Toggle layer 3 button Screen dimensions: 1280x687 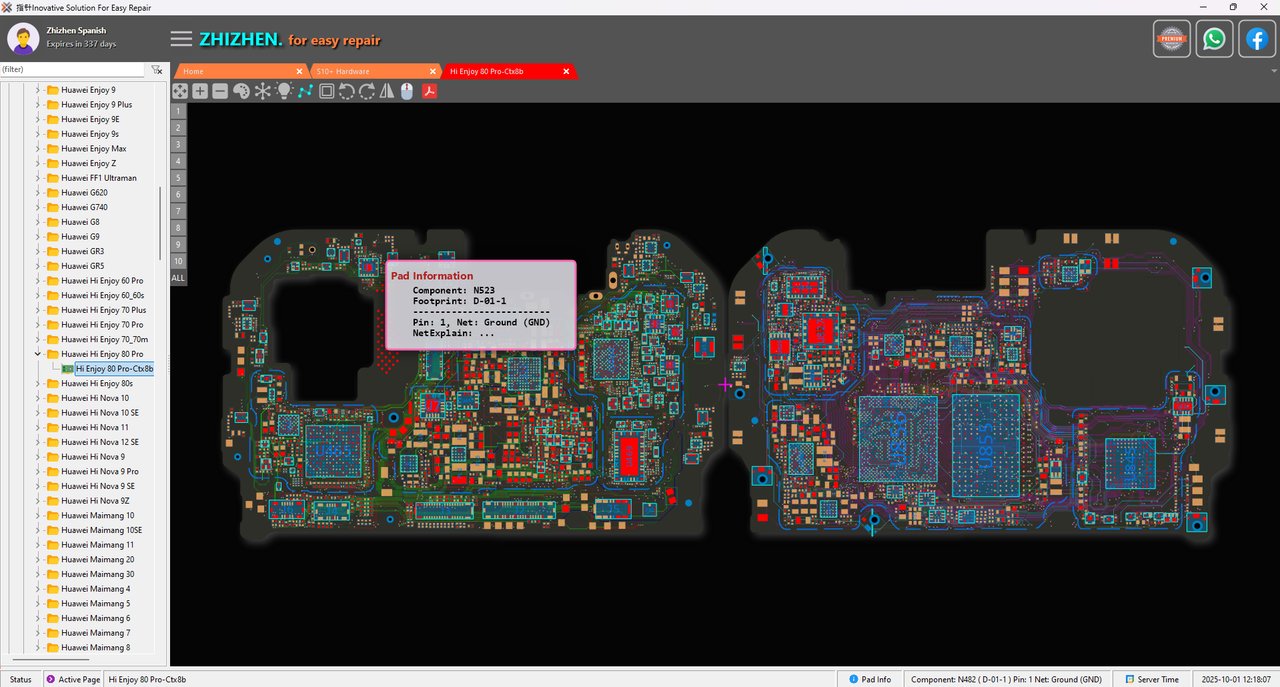(178, 145)
